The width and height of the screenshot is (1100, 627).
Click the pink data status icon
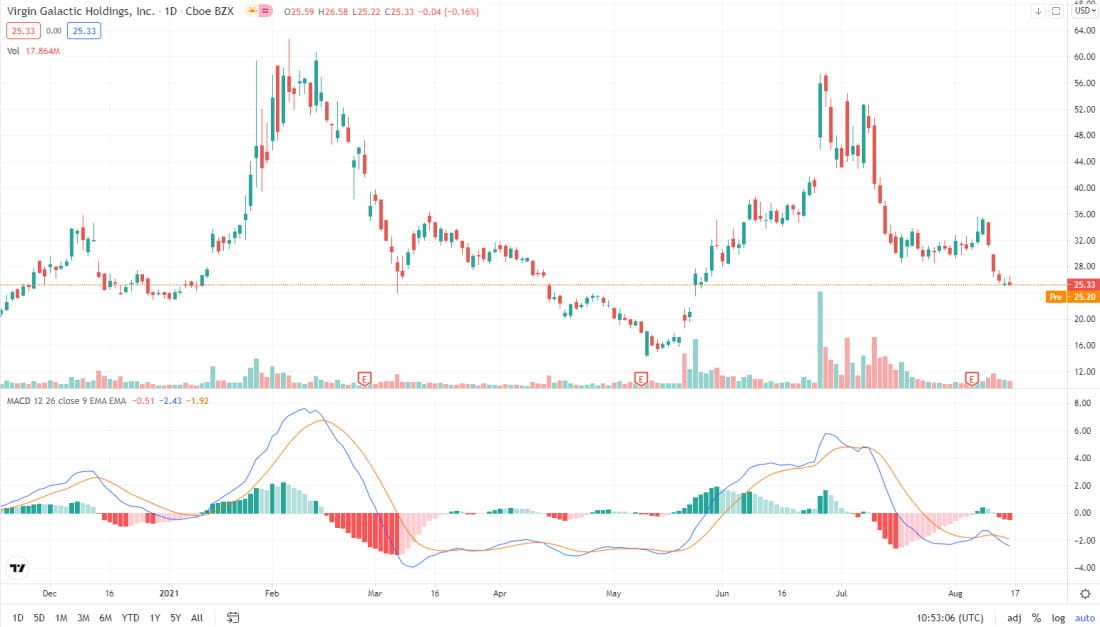[265, 11]
